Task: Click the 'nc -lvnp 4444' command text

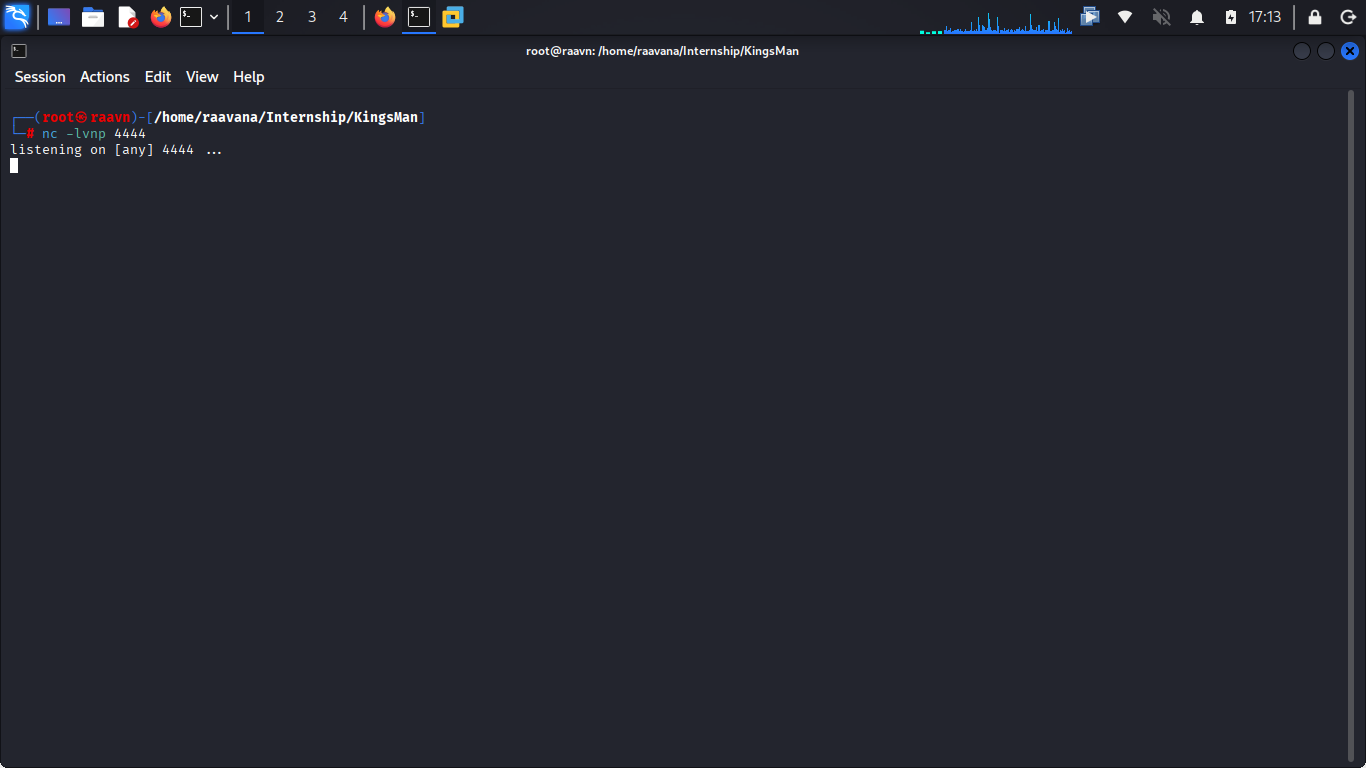Action: point(94,134)
